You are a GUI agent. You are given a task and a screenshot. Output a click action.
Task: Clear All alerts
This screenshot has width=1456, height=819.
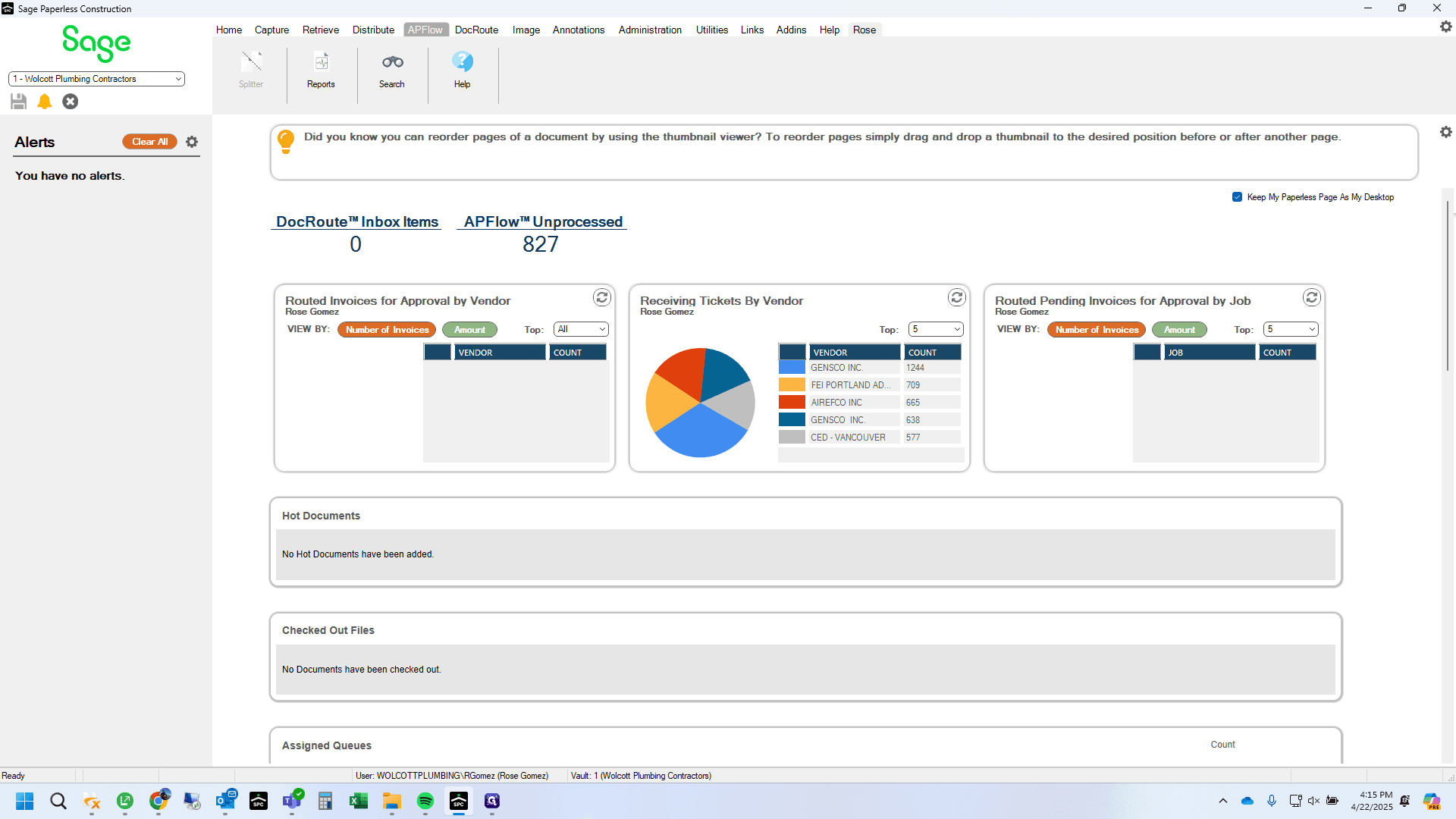(x=149, y=142)
